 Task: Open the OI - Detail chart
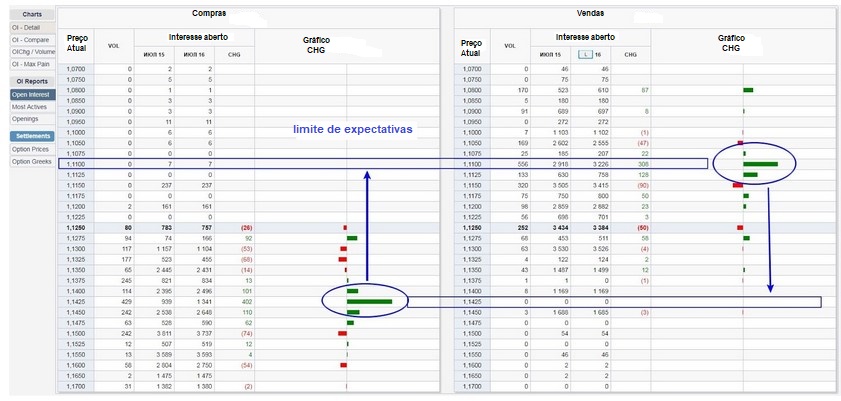coord(32,27)
